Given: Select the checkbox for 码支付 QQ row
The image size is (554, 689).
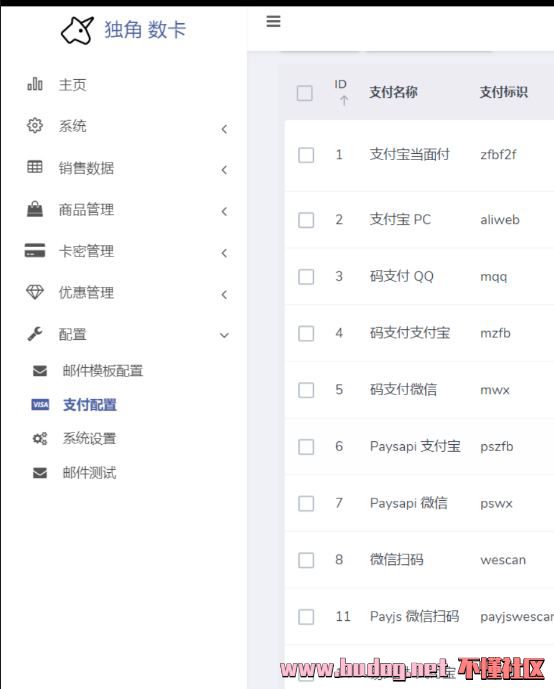Looking at the screenshot, I should (306, 277).
